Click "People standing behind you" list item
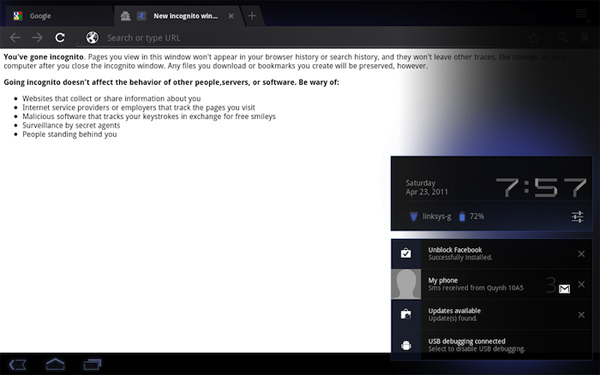600x375 pixels. pos(70,134)
